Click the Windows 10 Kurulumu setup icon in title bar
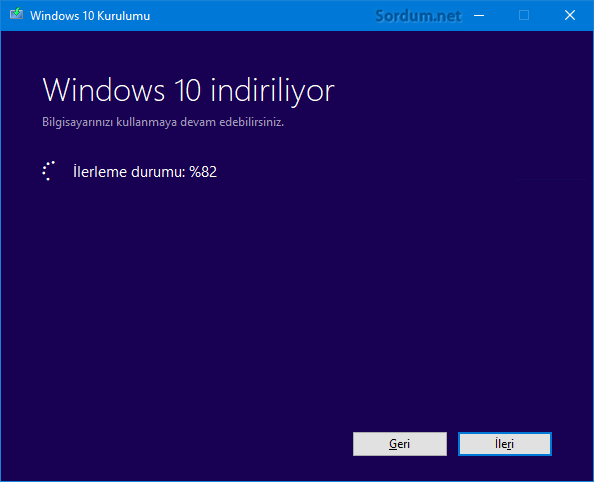Viewport: 594px width, 482px height. pyautogui.click(x=16, y=14)
